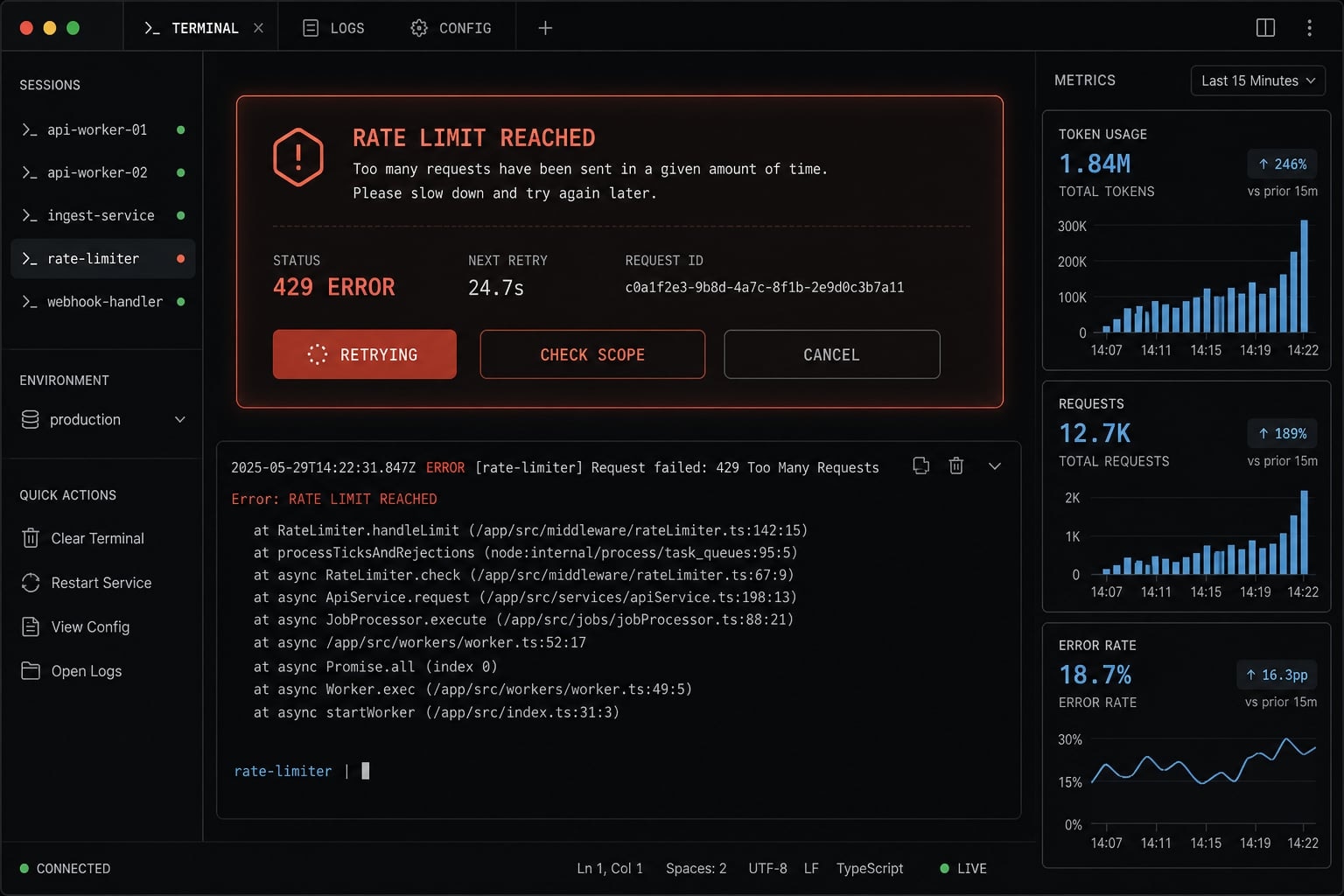1344x896 pixels.
Task: Click the 246% token usage change badge
Action: pyautogui.click(x=1282, y=164)
